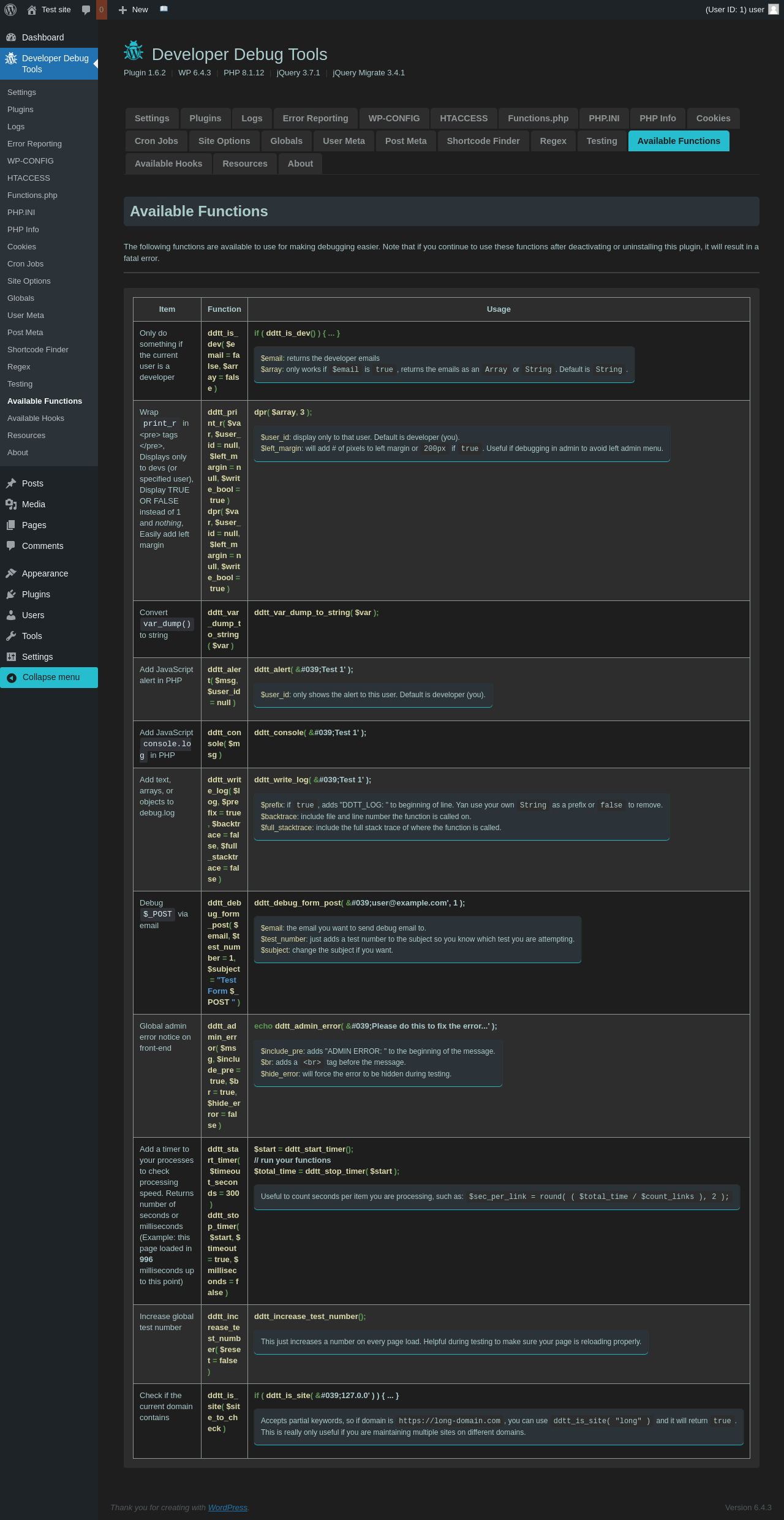This screenshot has width=784, height=1520.
Task: Open the Dashboard menu item
Action: point(43,37)
